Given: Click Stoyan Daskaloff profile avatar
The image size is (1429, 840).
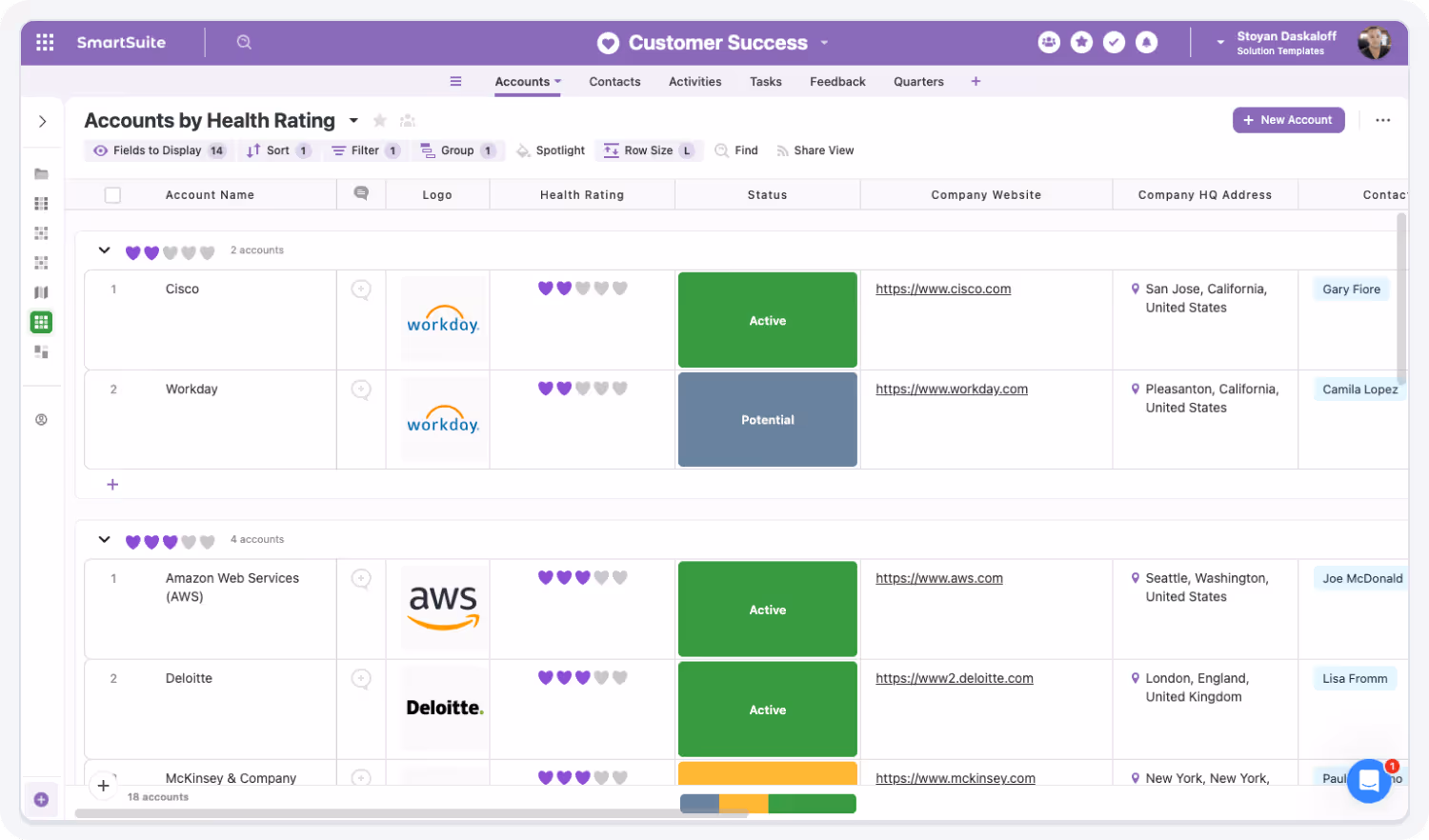Looking at the screenshot, I should 1374,42.
